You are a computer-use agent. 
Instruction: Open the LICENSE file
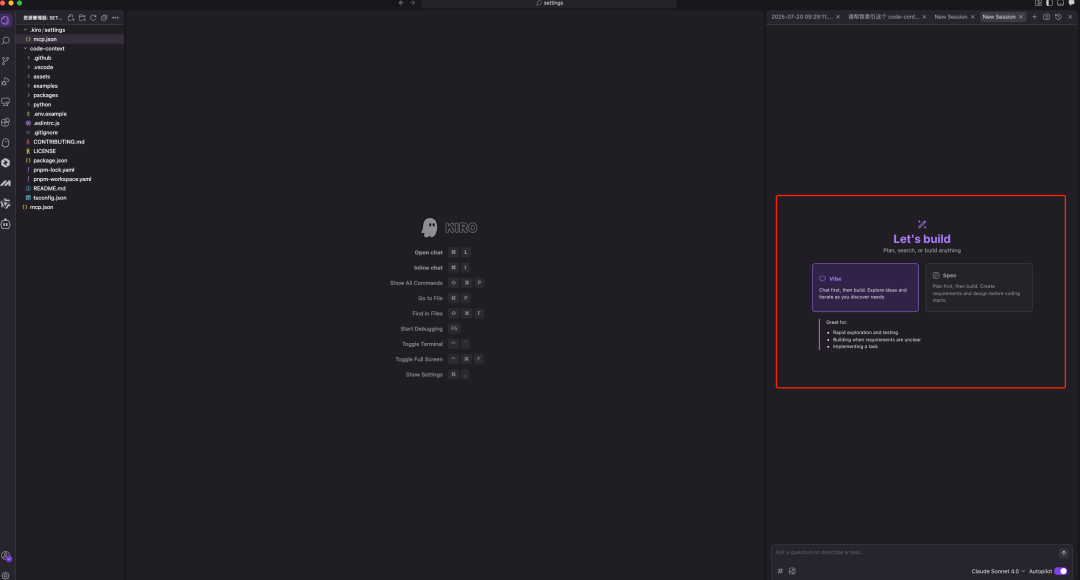coord(69,151)
